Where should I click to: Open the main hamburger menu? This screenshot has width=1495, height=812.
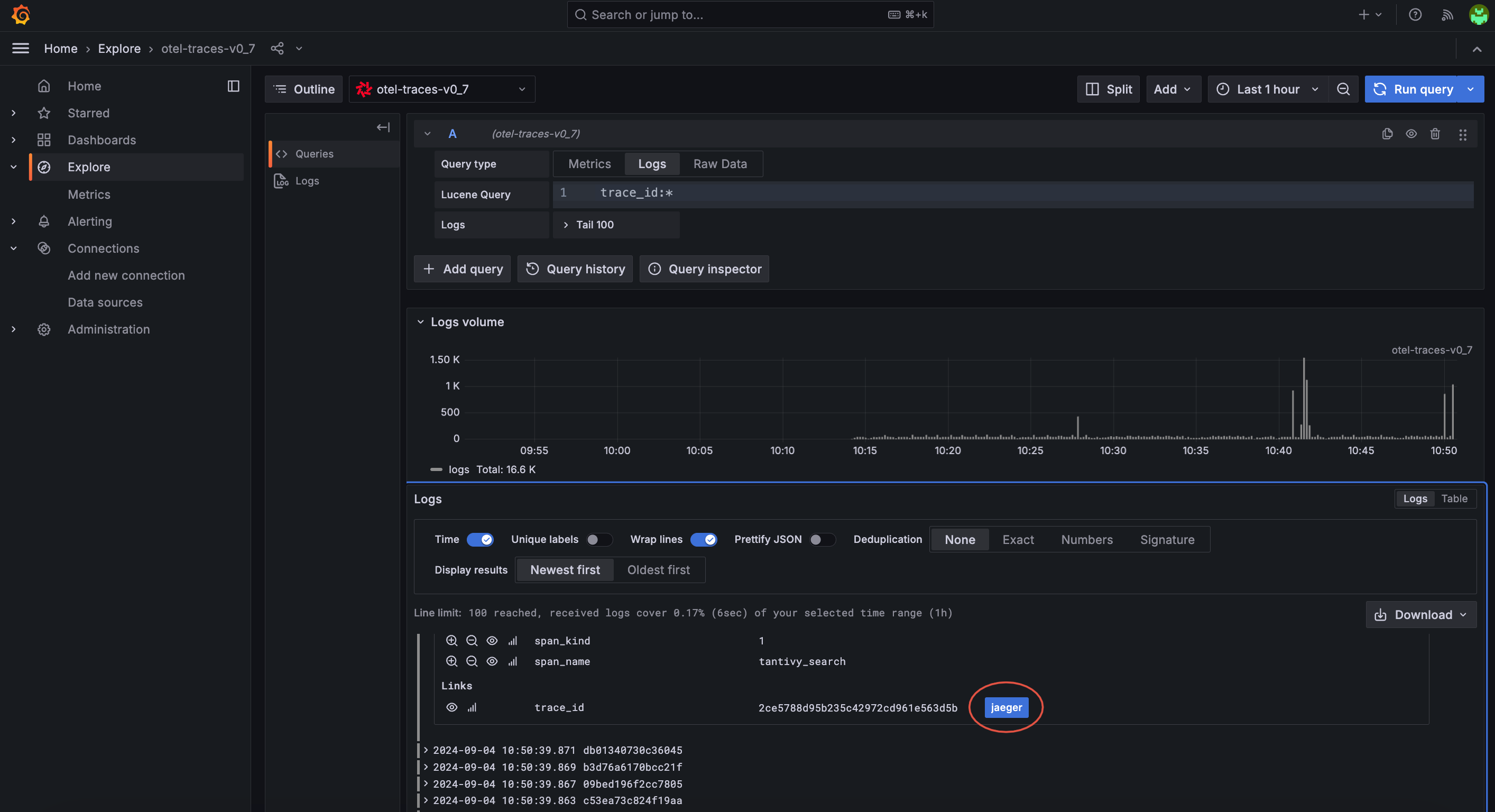(x=20, y=48)
